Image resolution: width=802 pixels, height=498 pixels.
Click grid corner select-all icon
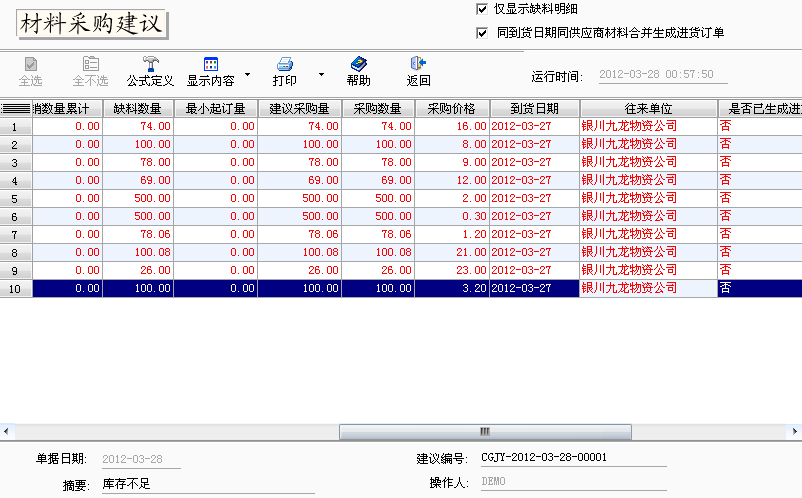[15, 108]
